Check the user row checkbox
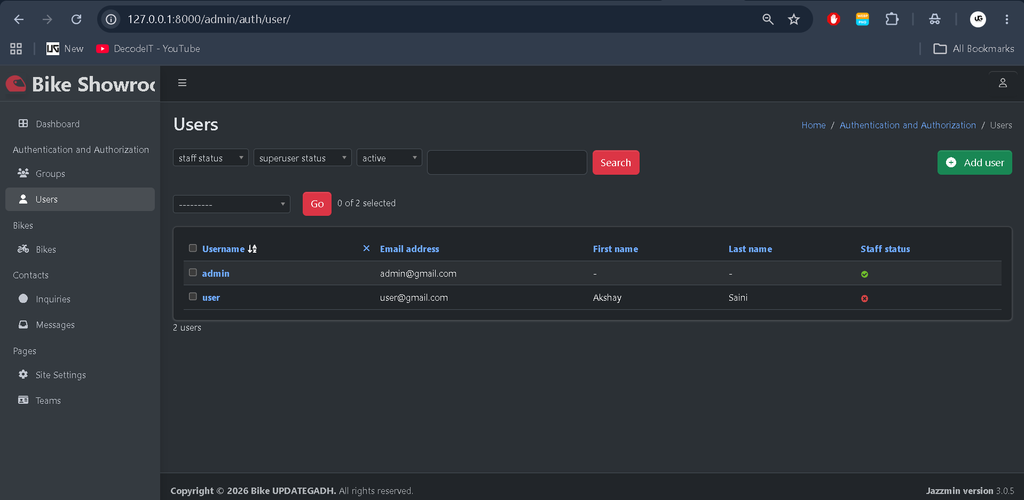The height and width of the screenshot is (500, 1024). tap(193, 296)
